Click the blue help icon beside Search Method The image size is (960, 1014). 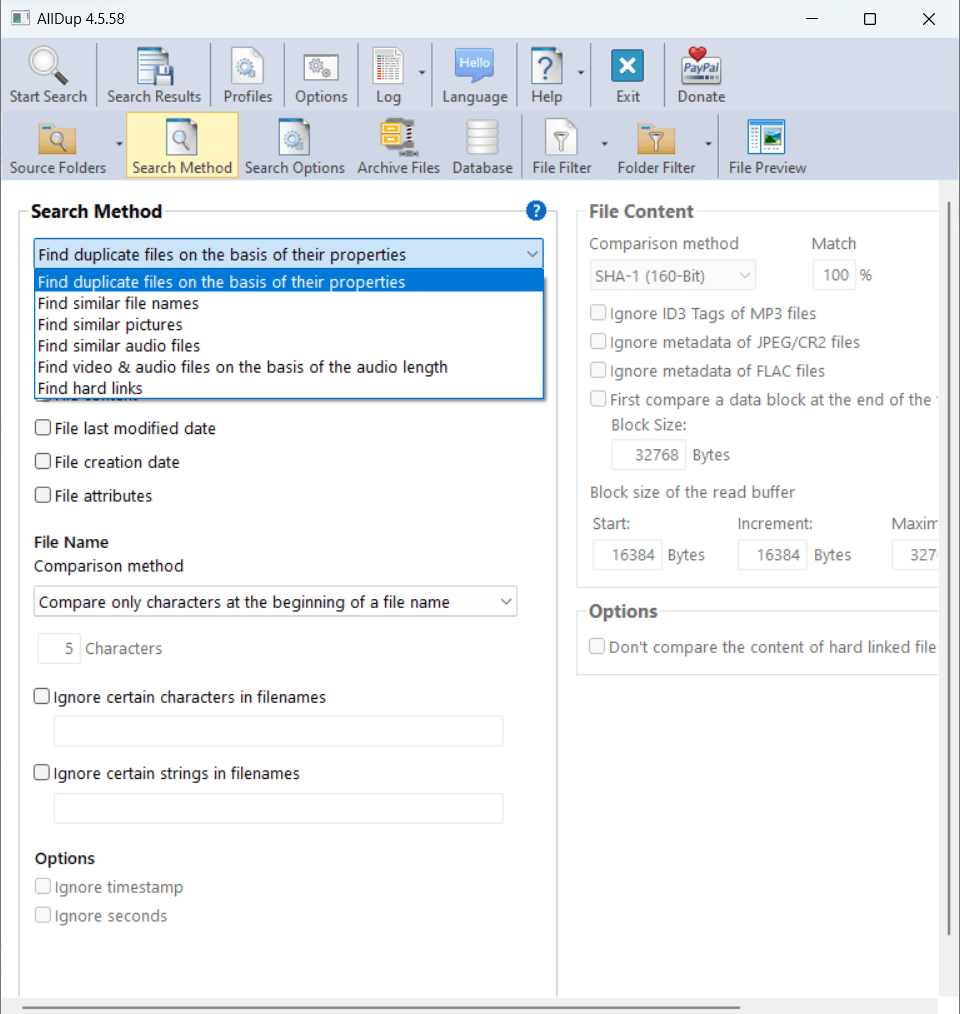[x=536, y=211]
